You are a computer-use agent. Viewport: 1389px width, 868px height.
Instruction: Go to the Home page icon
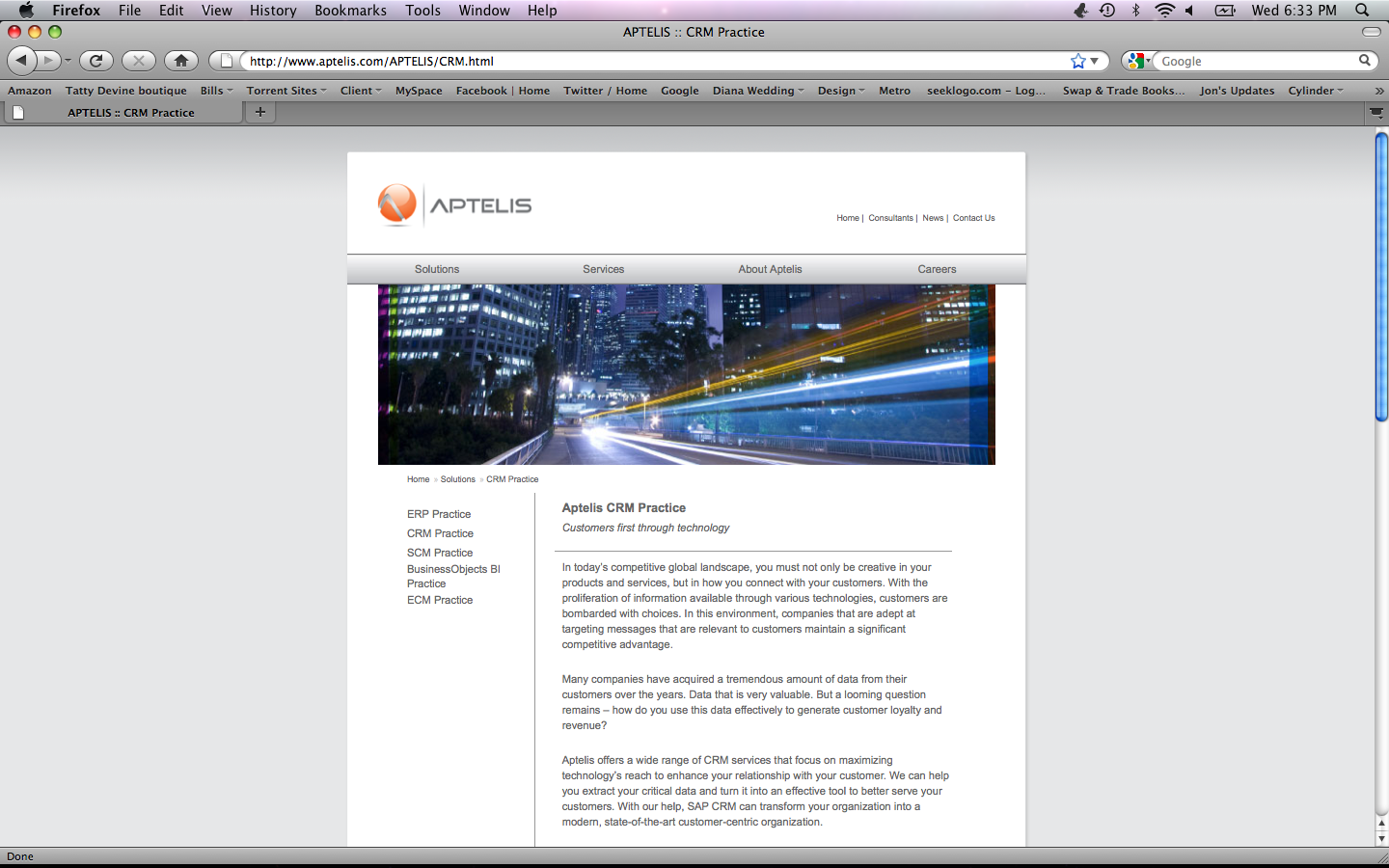pos(181,61)
